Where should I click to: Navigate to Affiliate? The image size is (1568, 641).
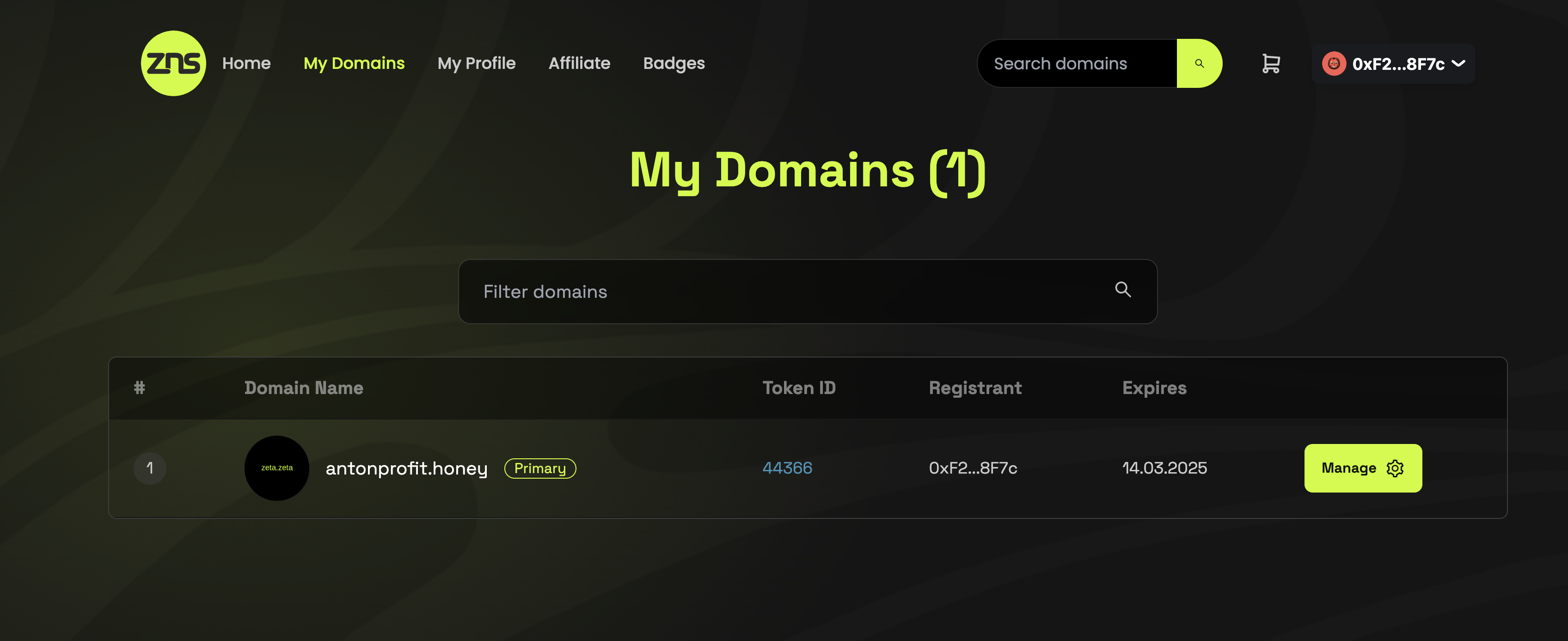click(x=579, y=63)
